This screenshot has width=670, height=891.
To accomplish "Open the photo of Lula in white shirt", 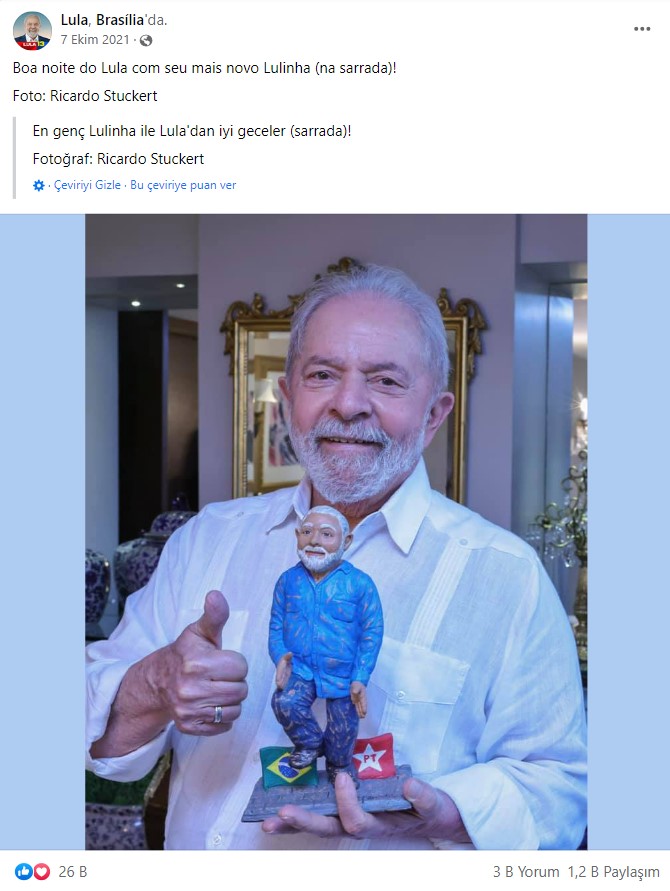I will tap(336, 532).
